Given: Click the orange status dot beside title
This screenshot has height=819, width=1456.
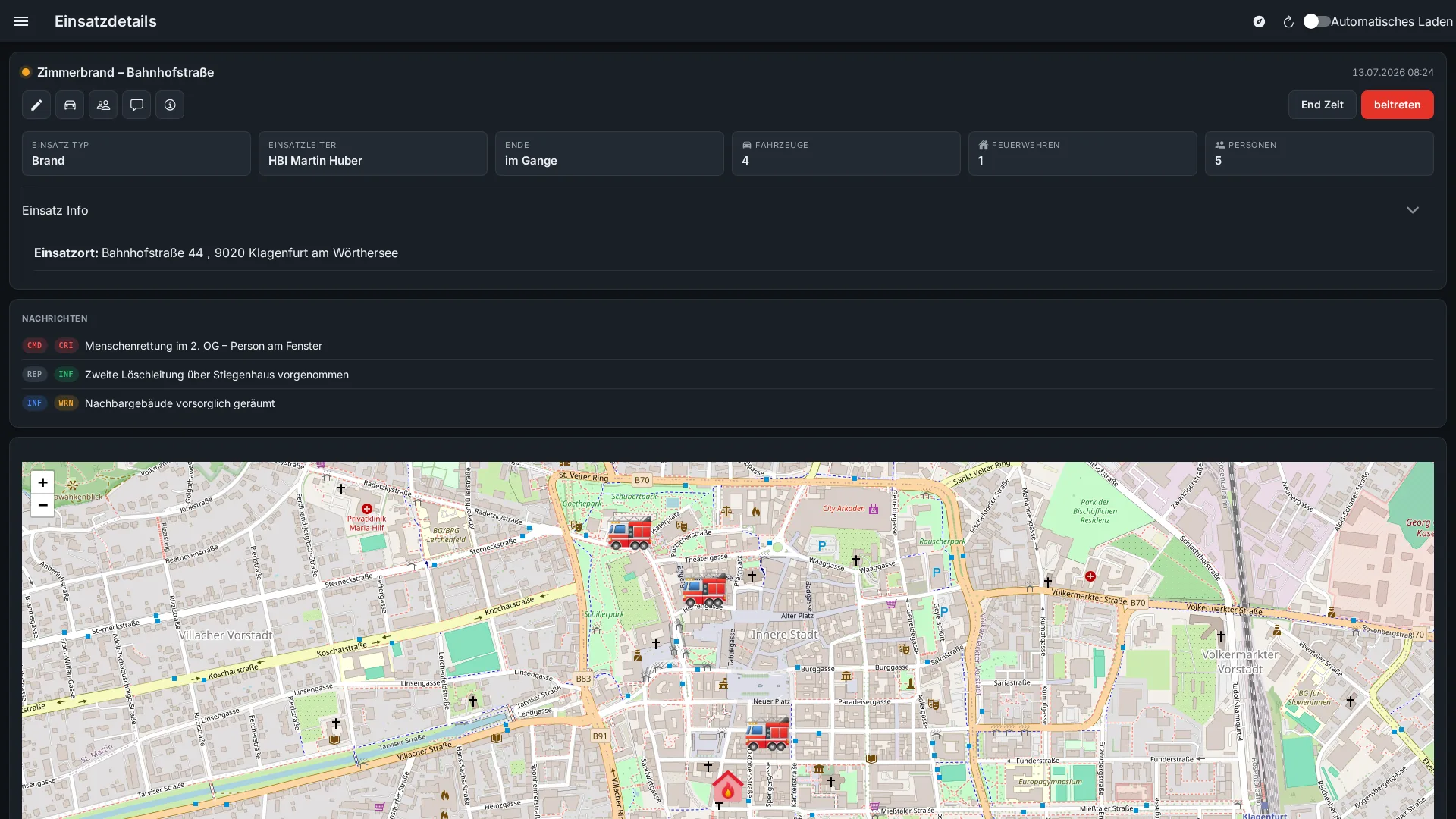Looking at the screenshot, I should click(x=26, y=72).
